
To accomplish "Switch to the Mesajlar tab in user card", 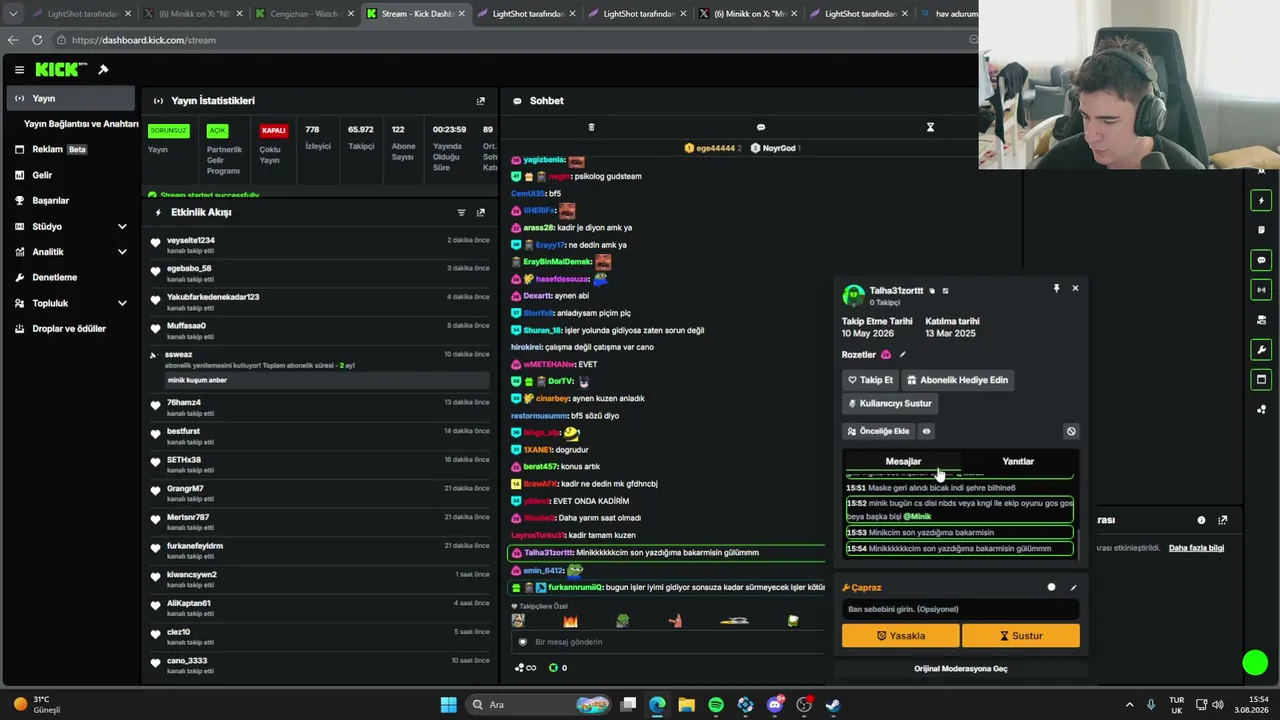I will (903, 461).
